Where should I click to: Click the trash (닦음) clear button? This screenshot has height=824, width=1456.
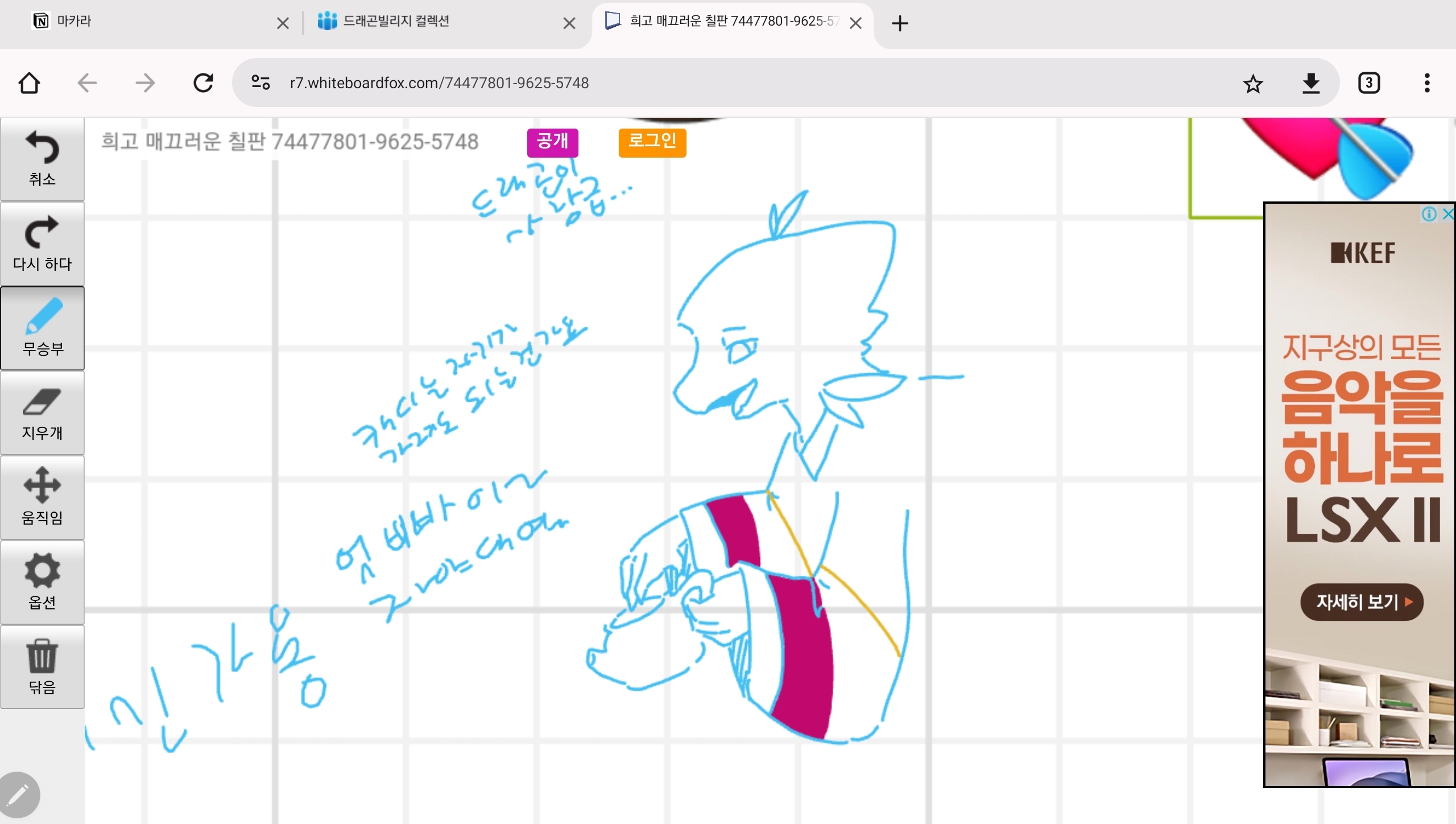point(43,666)
